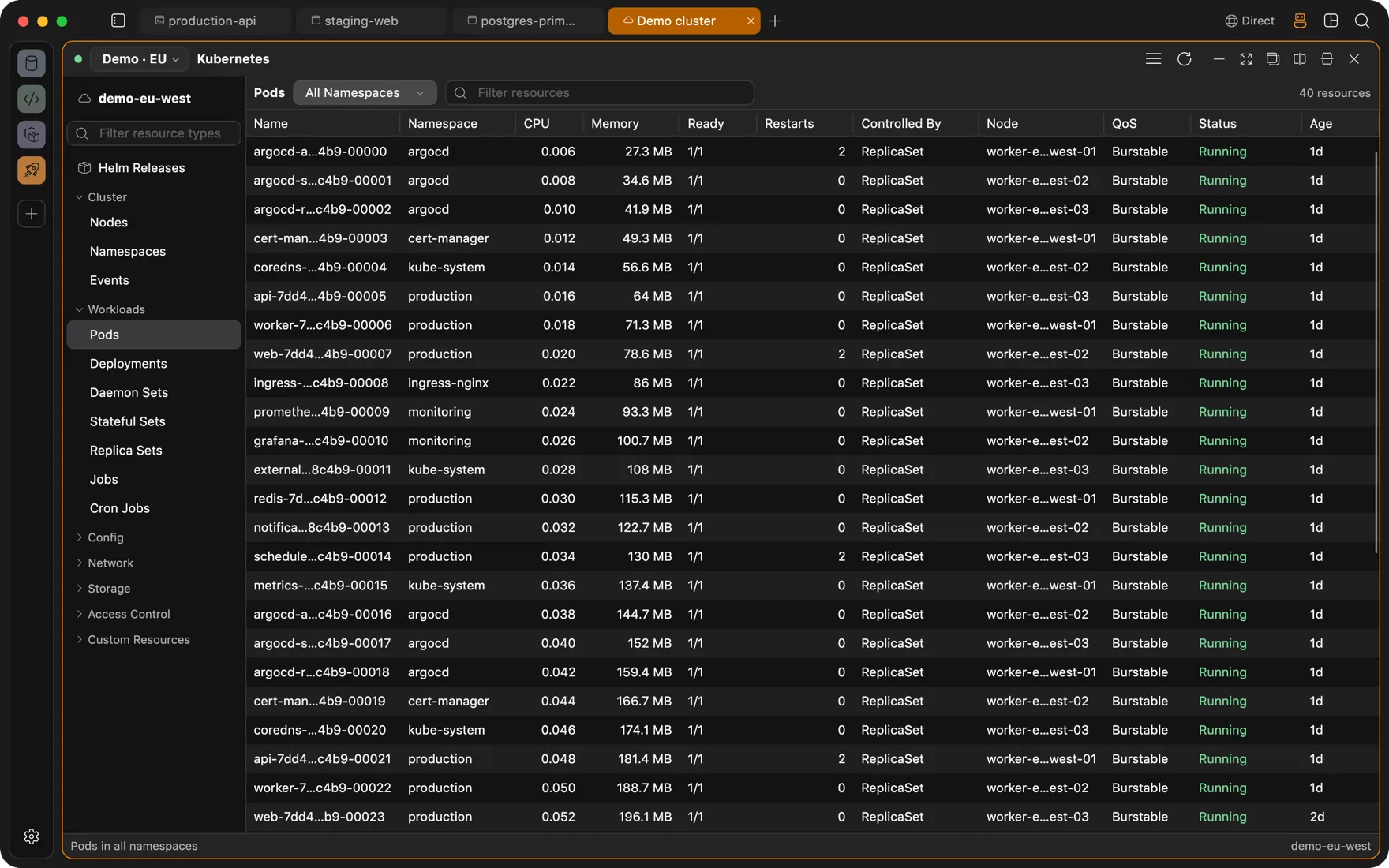Click the Direct connection button

coord(1249,21)
